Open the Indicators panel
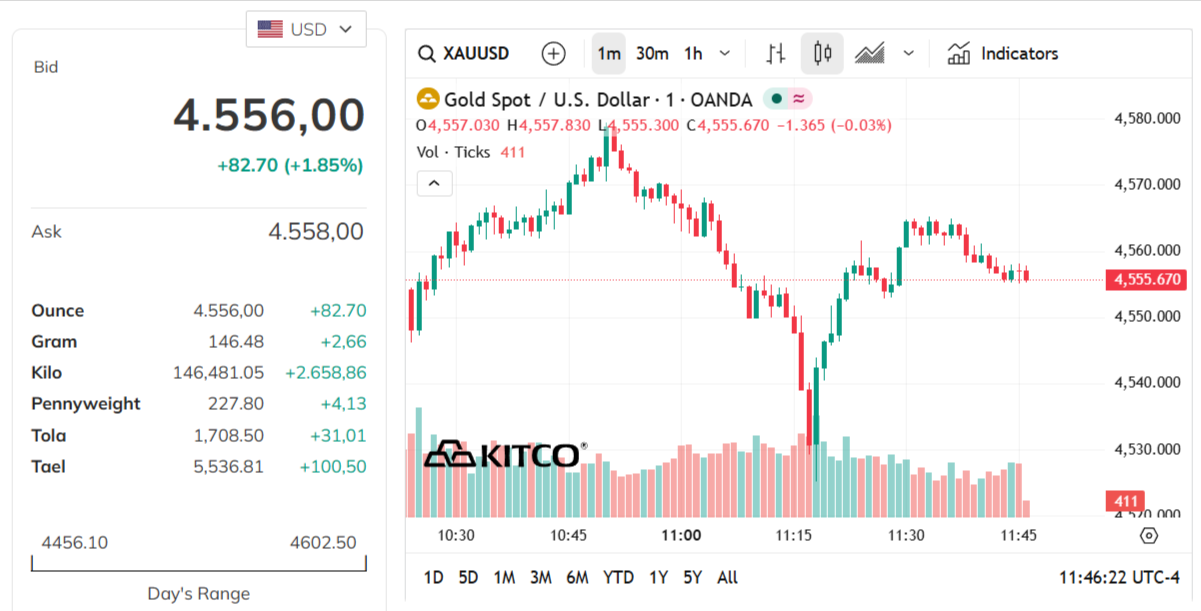Screen dimensions: 1201x611 point(1002,53)
